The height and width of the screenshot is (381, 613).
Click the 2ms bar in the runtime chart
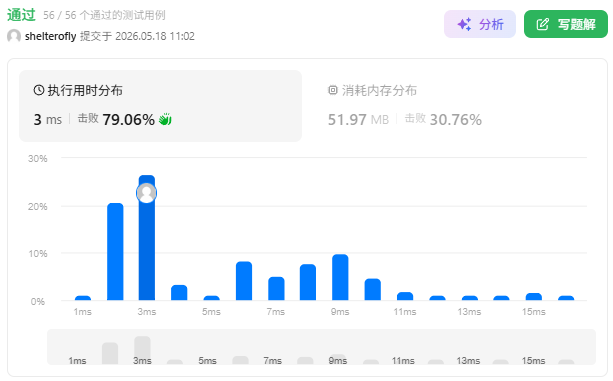(x=115, y=252)
